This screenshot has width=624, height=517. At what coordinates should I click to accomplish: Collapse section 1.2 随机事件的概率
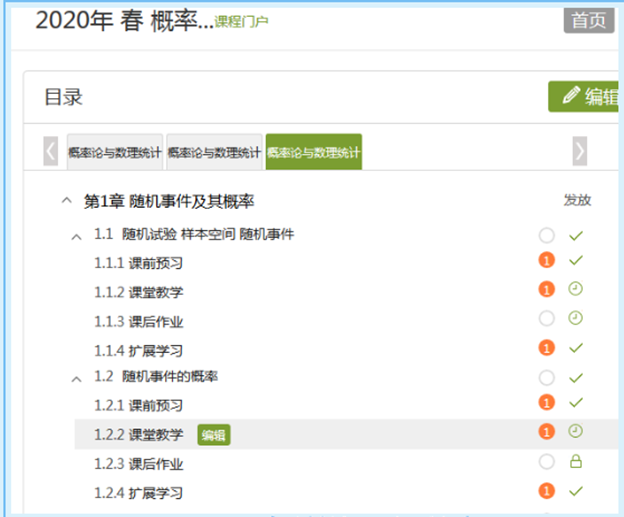pos(77,378)
